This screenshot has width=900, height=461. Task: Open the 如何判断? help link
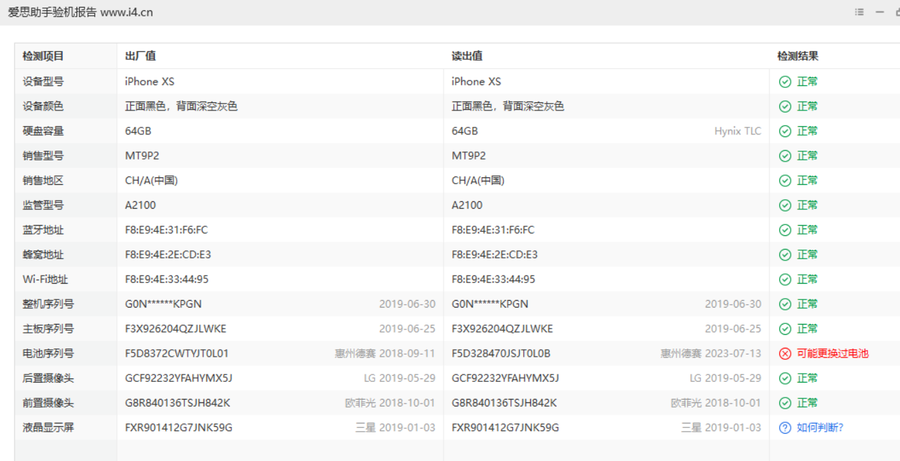tap(819, 427)
